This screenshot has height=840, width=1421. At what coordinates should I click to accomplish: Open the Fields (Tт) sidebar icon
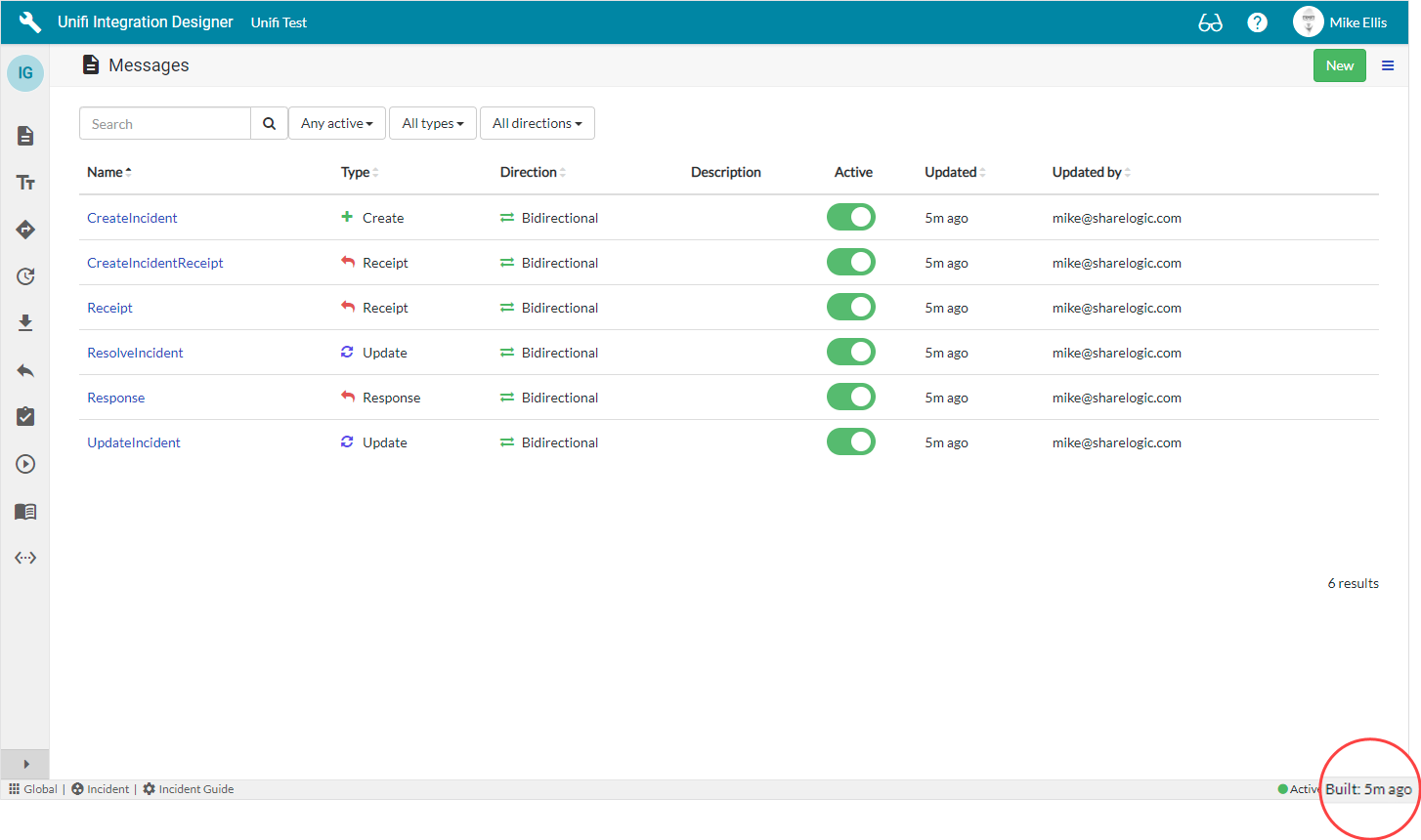25,183
